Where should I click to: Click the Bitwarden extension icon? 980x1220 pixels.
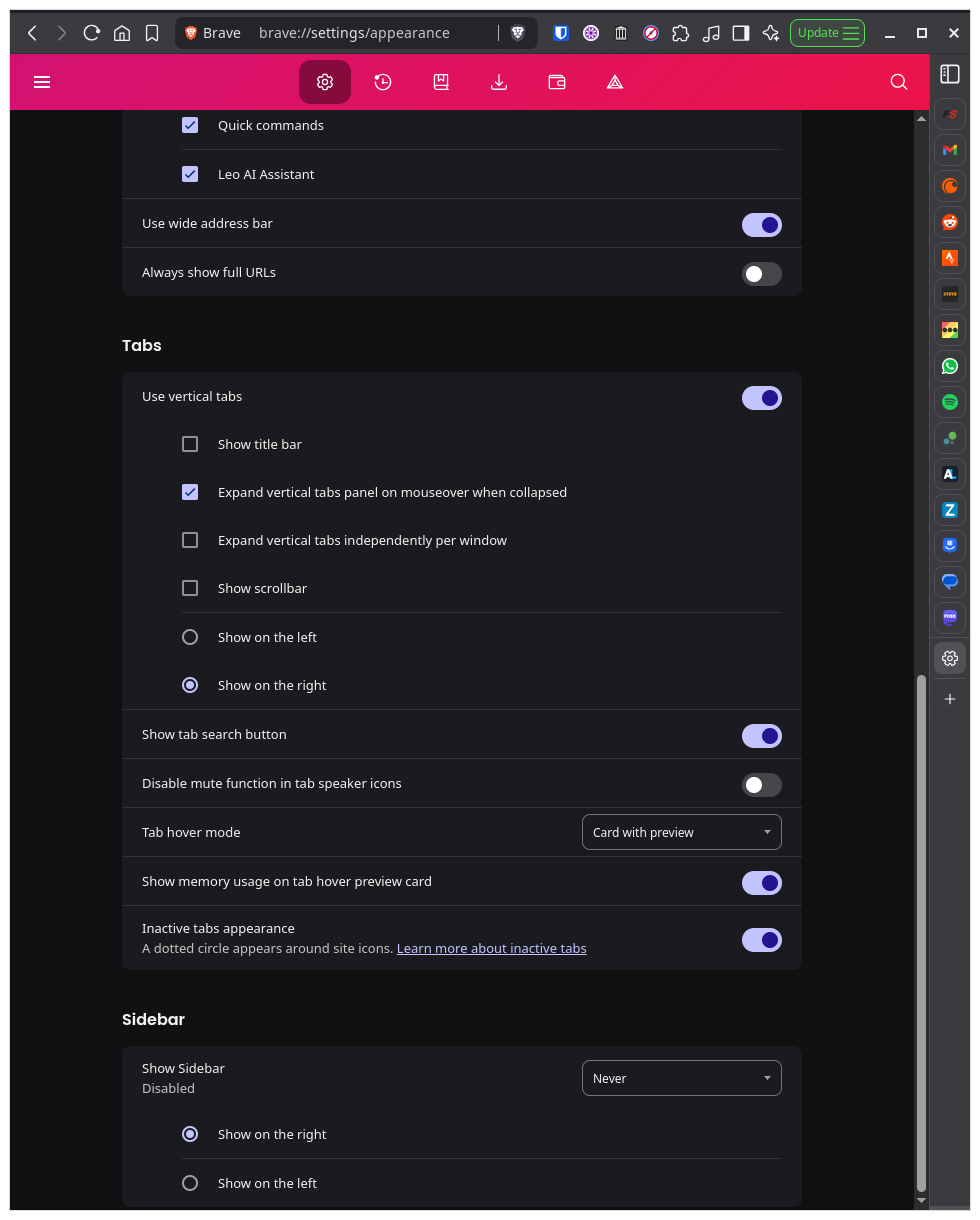pos(561,33)
